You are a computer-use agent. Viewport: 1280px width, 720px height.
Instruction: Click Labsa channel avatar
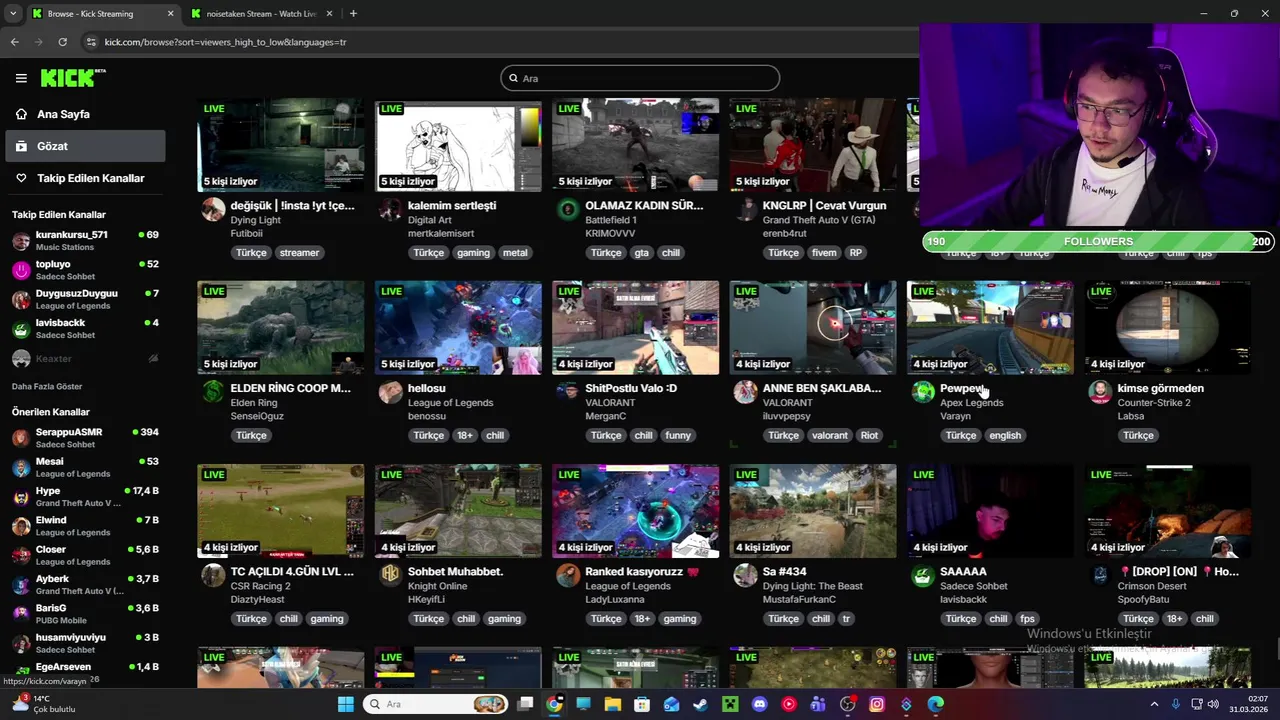tap(1100, 392)
